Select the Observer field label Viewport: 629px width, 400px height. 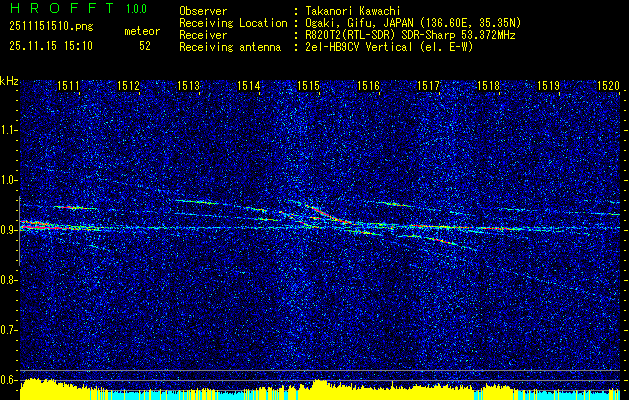(203, 11)
